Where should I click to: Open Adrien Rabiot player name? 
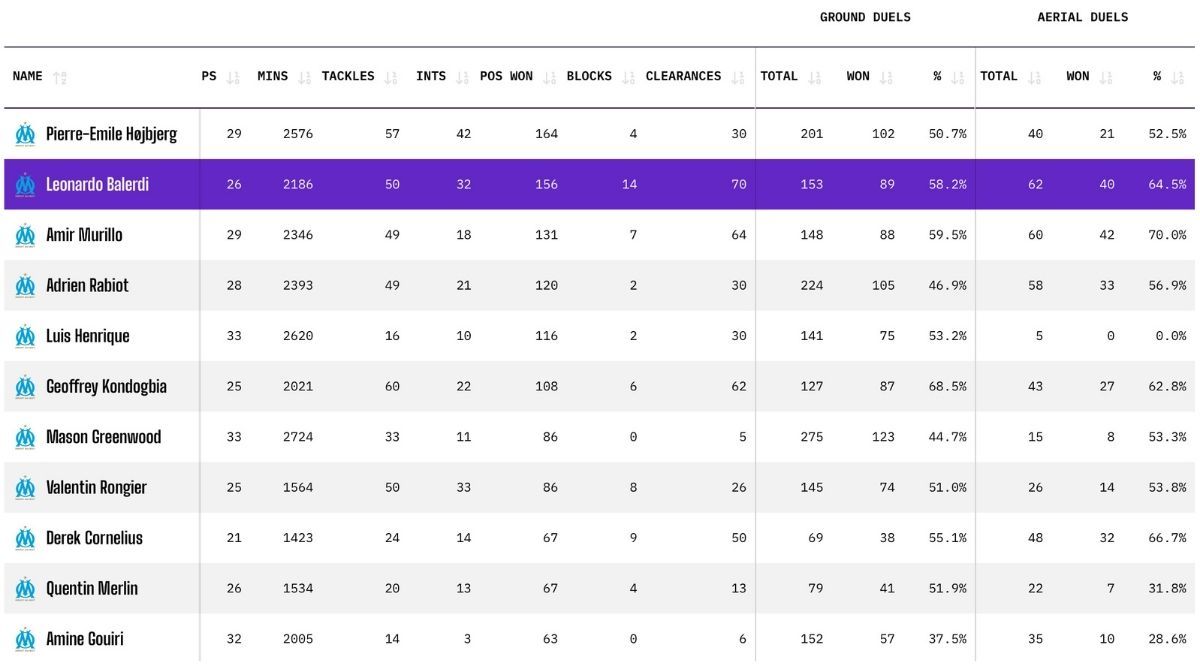pyautogui.click(x=87, y=285)
